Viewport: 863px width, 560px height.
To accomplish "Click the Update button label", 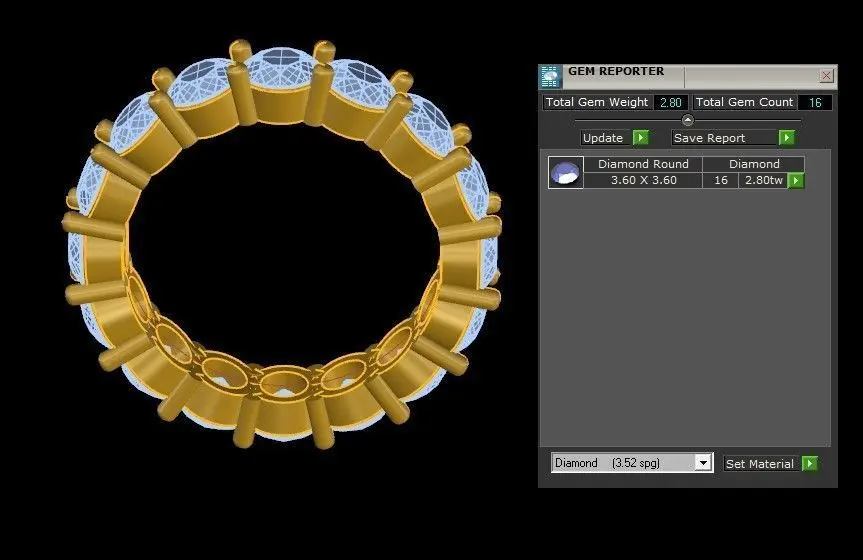I will tap(605, 138).
